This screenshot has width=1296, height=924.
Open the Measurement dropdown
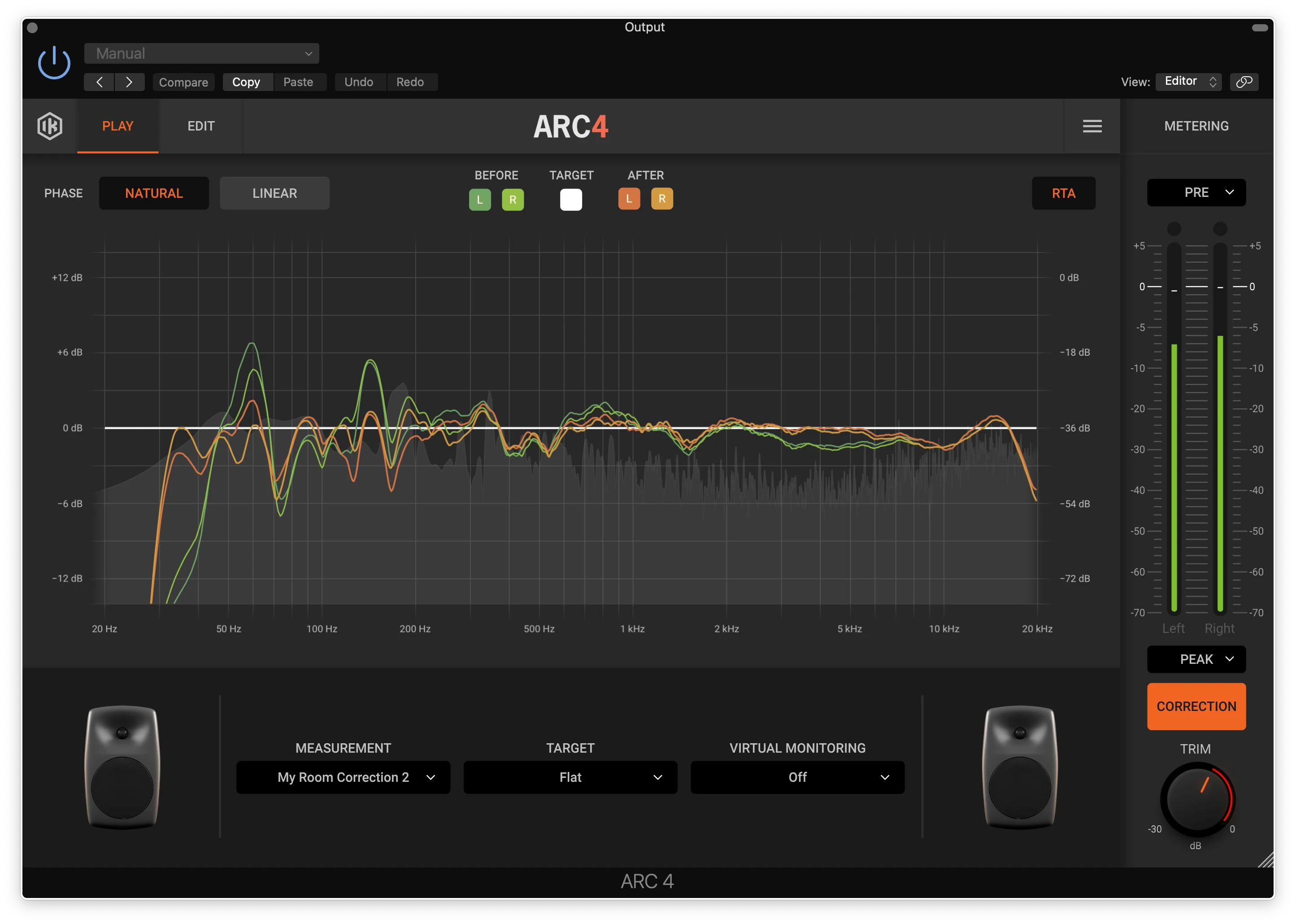(343, 776)
